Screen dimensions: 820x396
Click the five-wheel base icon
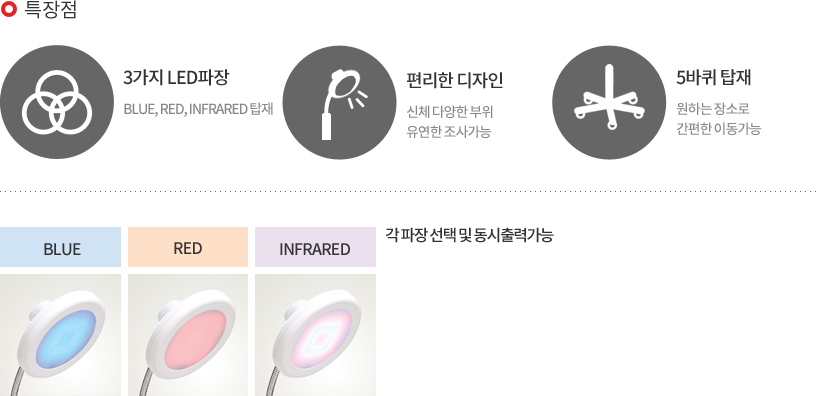point(609,102)
